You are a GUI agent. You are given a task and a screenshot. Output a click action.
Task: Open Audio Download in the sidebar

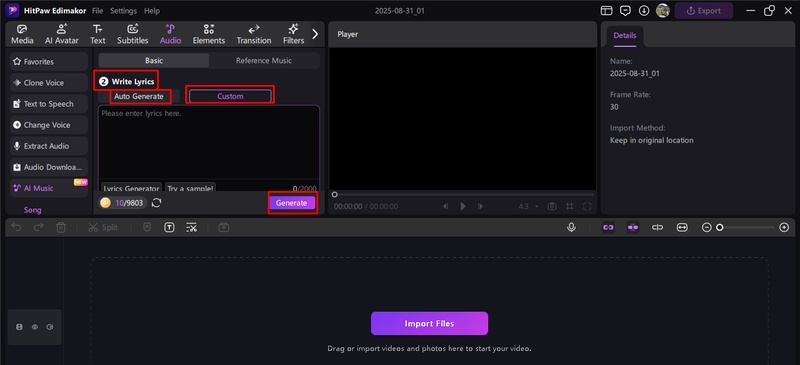tap(48, 167)
